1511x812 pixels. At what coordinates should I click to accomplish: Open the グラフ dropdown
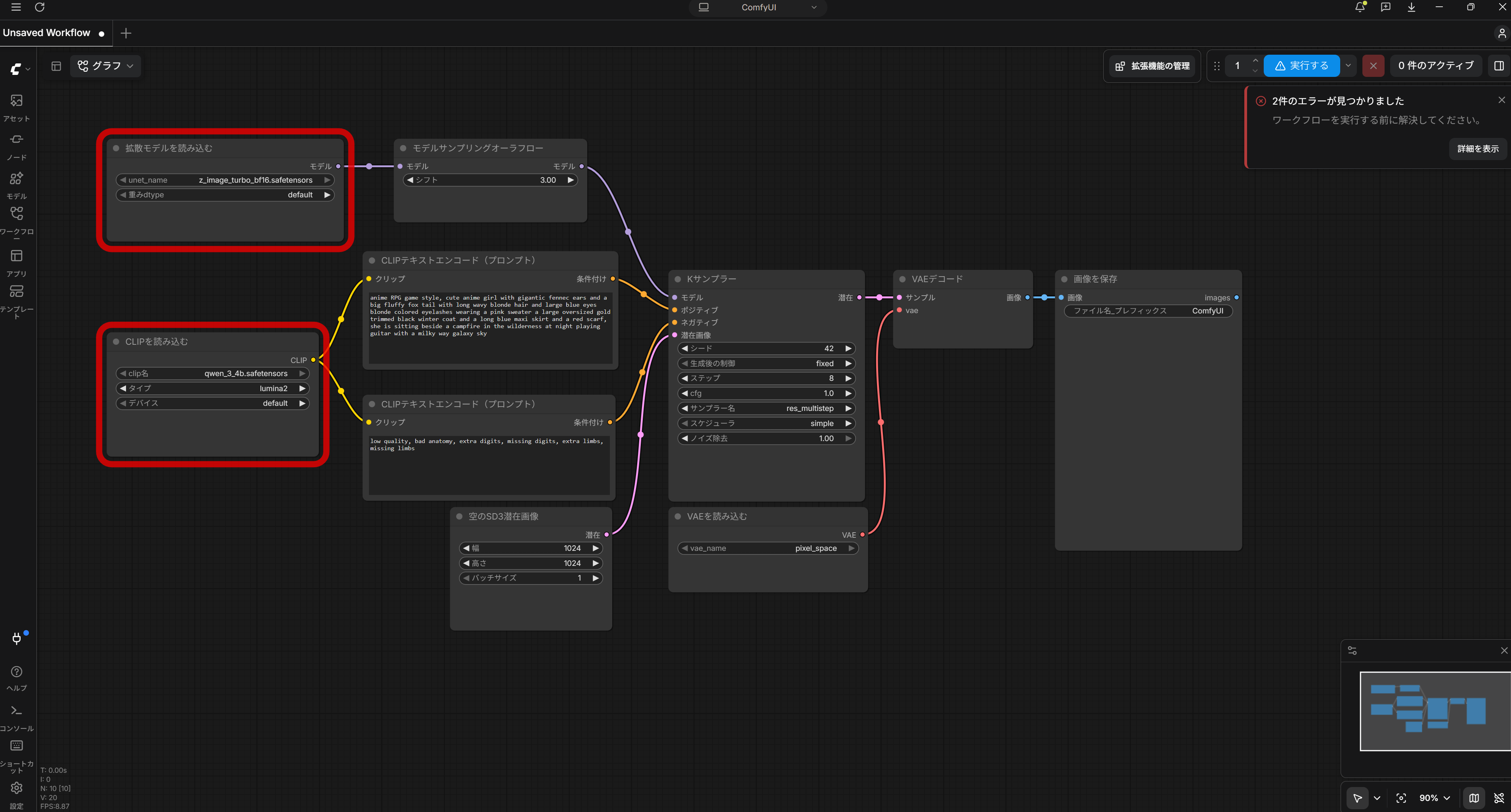[105, 66]
